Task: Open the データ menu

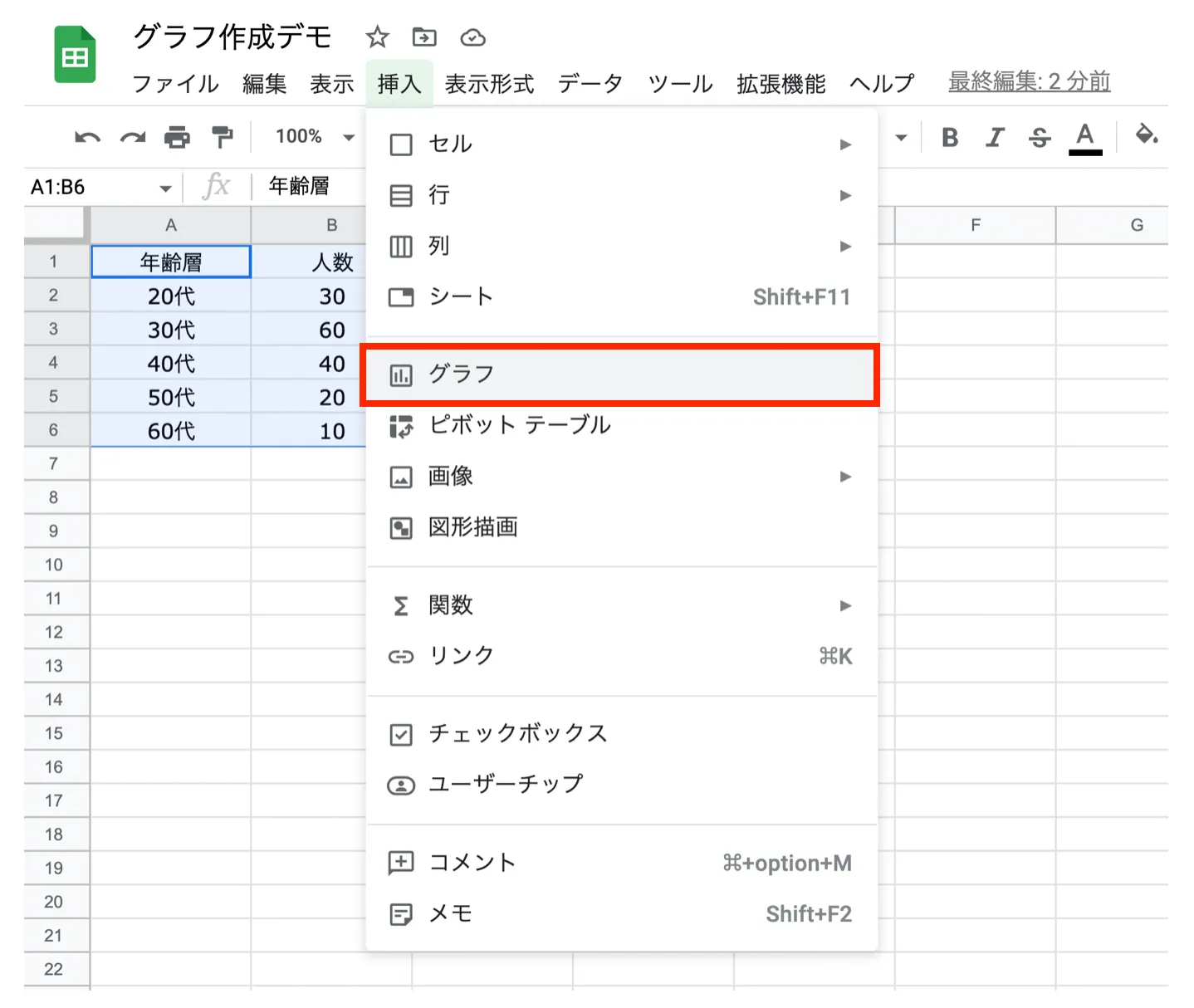Action: point(590,83)
